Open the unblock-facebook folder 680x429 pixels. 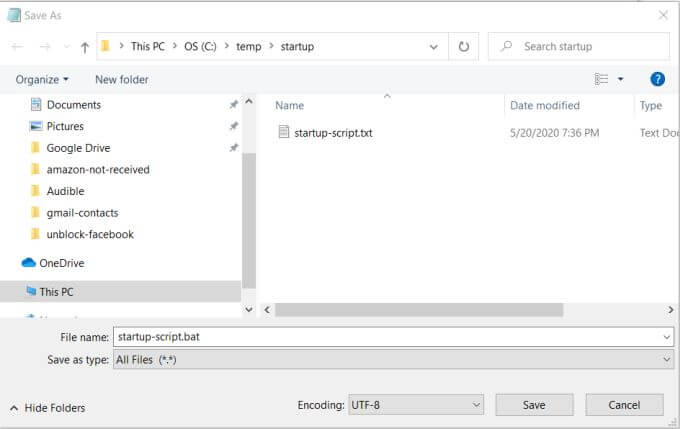pyautogui.click(x=90, y=235)
